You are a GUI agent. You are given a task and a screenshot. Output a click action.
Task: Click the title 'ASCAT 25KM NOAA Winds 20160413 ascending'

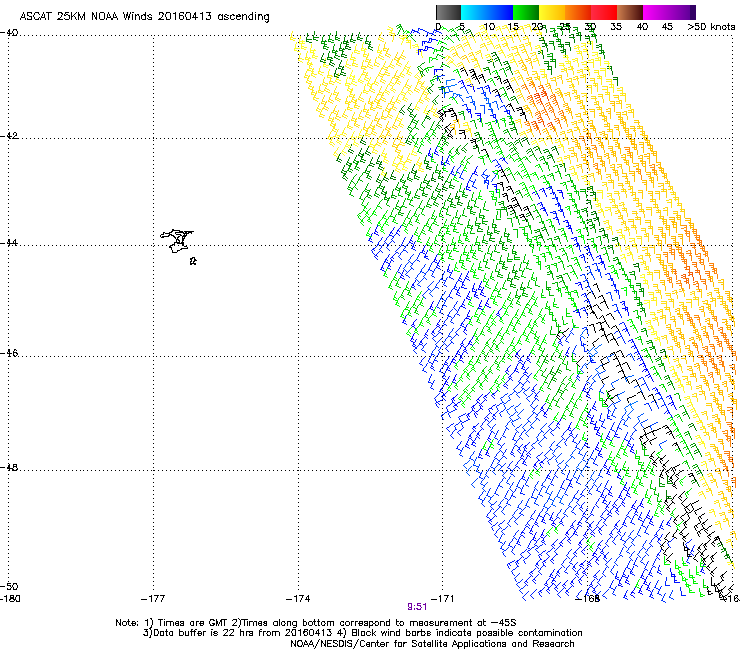(144, 17)
